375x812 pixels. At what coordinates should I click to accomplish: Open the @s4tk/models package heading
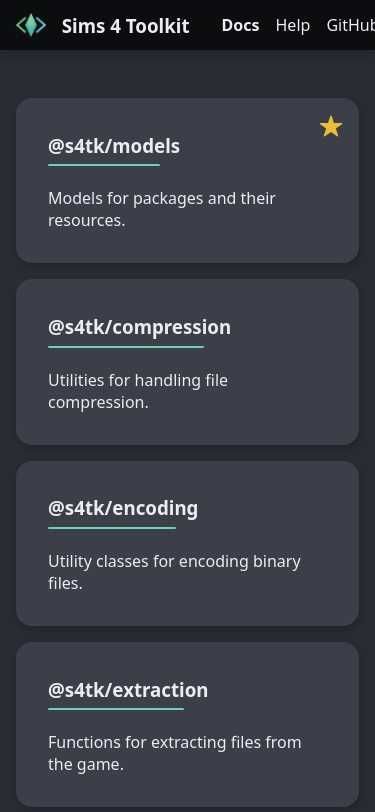click(x=114, y=147)
